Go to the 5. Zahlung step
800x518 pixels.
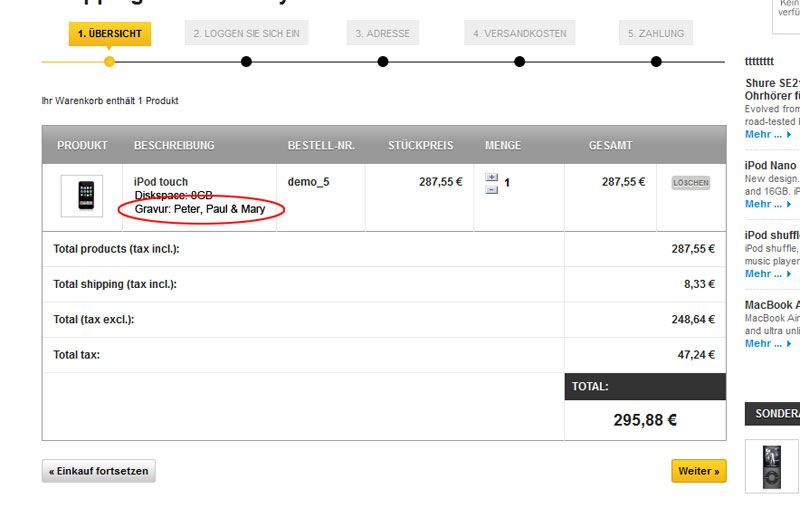pyautogui.click(x=656, y=33)
